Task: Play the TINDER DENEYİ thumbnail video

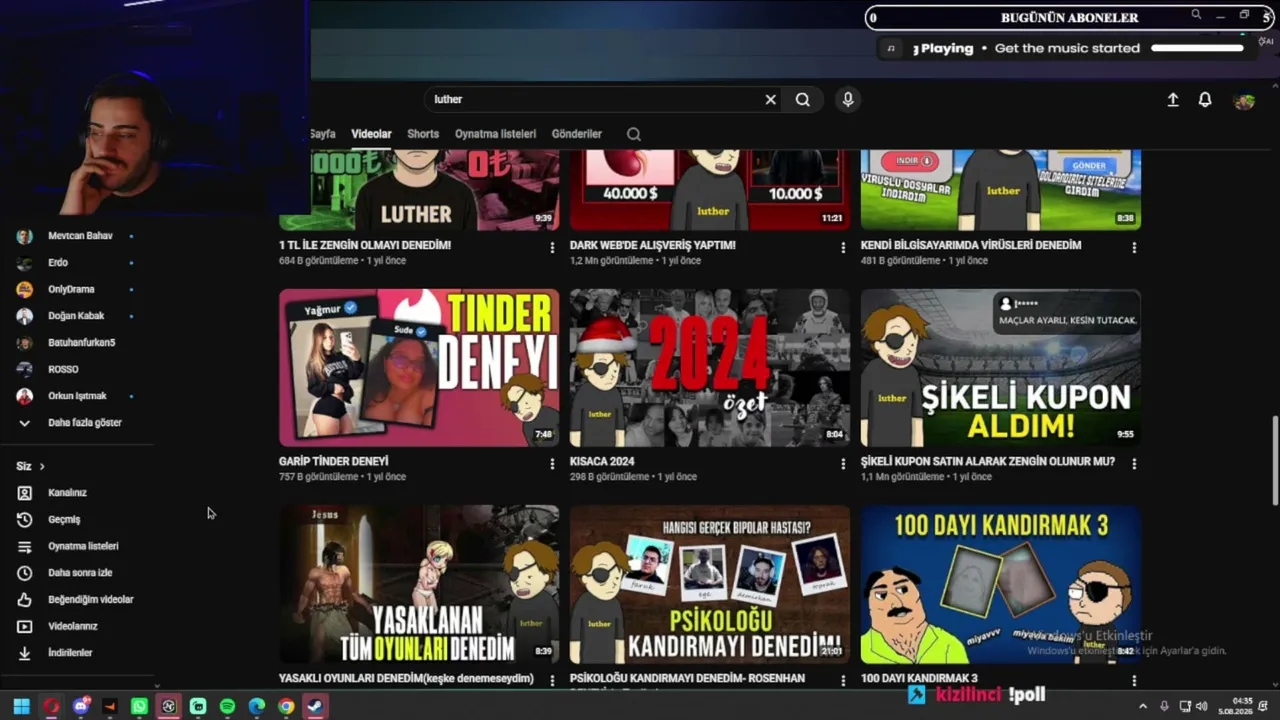Action: point(419,368)
